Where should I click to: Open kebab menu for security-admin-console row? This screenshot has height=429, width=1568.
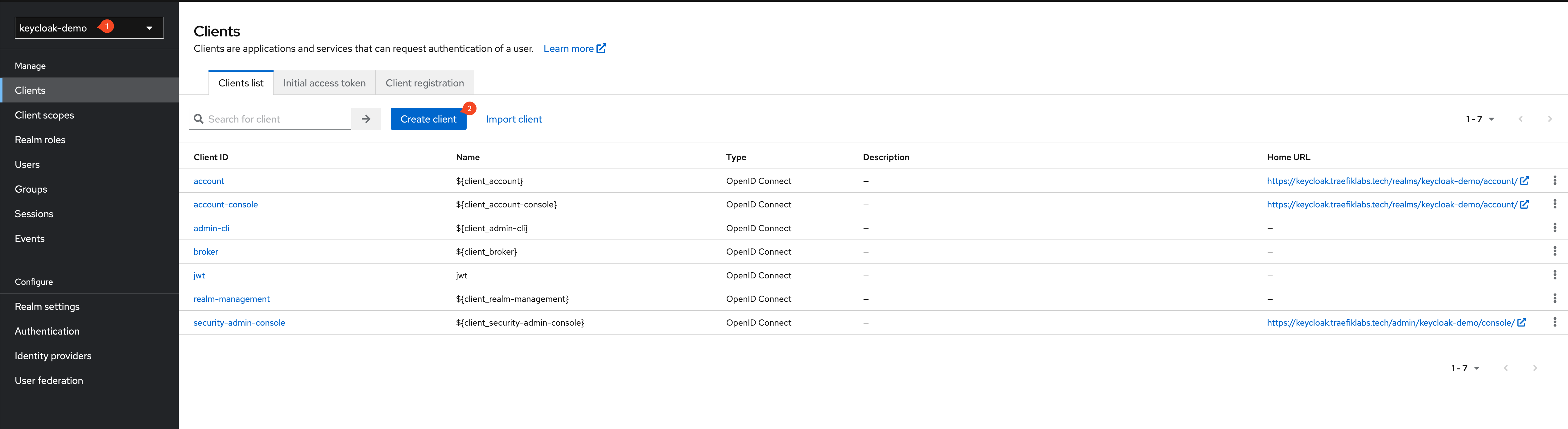pyautogui.click(x=1554, y=322)
